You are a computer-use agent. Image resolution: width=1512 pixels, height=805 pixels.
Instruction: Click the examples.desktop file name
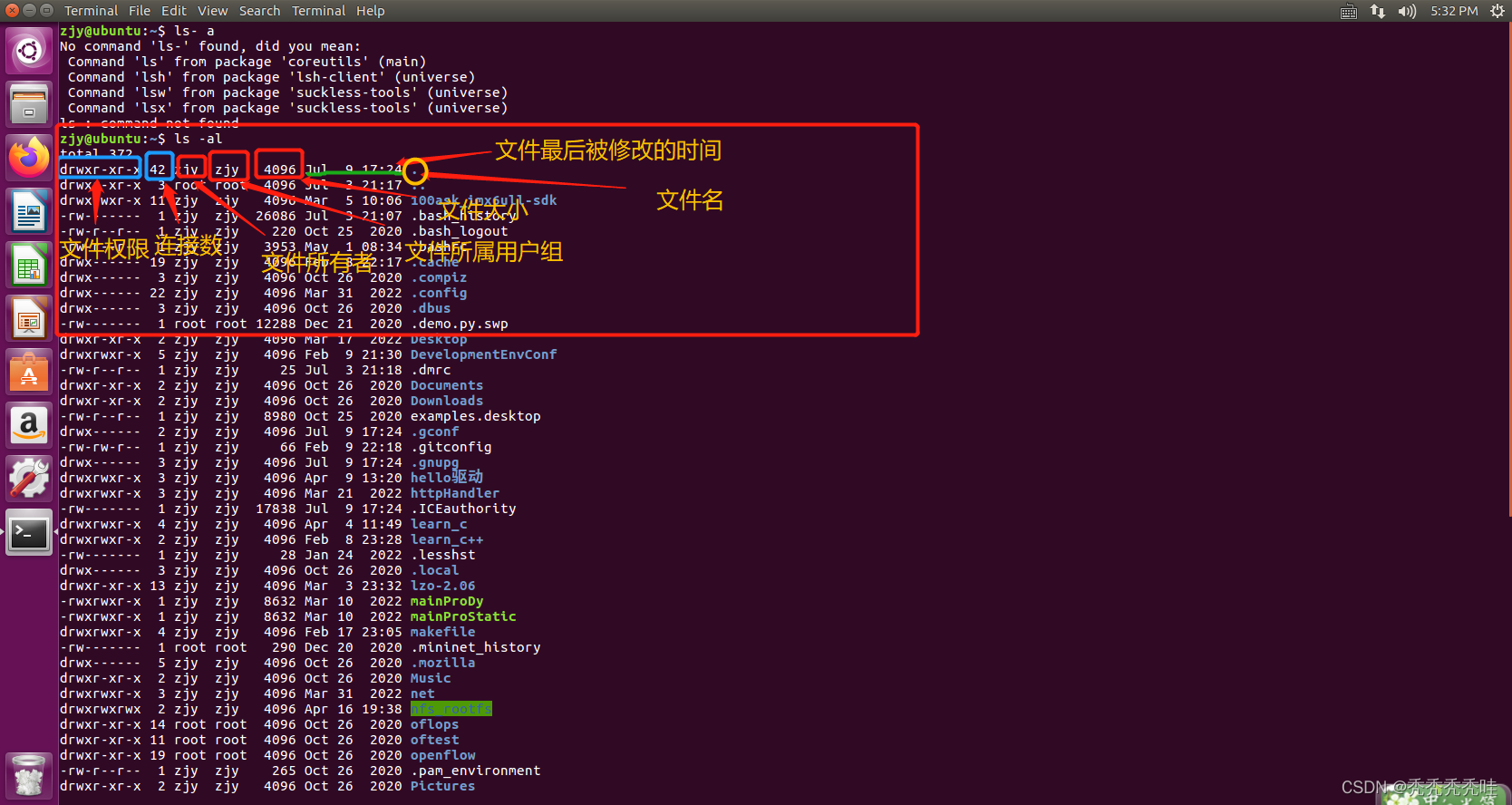[x=475, y=416]
